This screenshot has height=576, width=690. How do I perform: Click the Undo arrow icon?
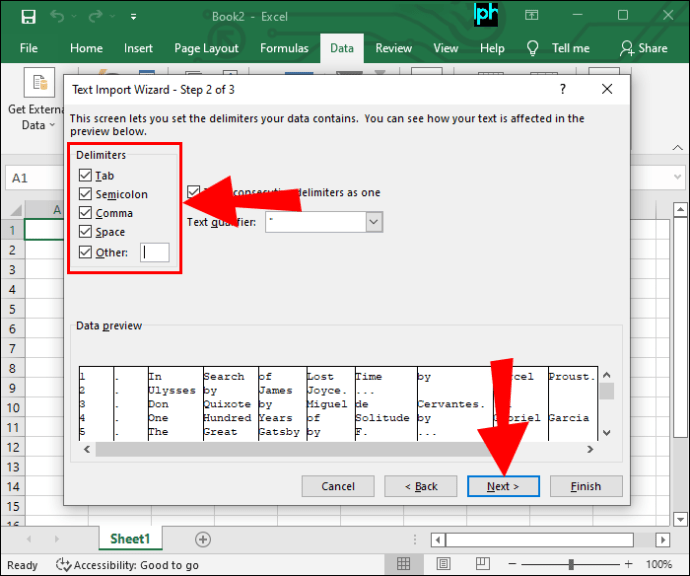[57, 17]
